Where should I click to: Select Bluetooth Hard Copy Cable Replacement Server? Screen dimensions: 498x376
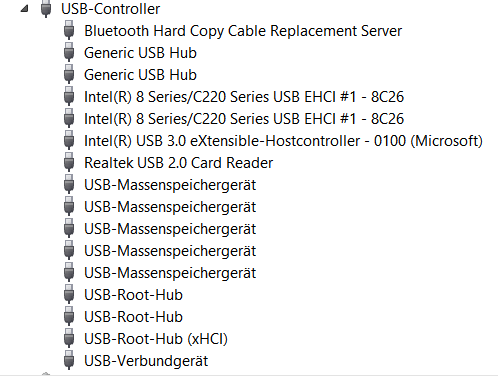(243, 31)
